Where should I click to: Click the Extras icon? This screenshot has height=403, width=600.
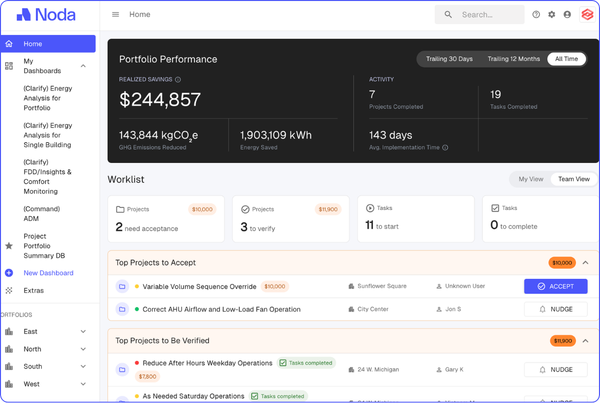[9, 290]
